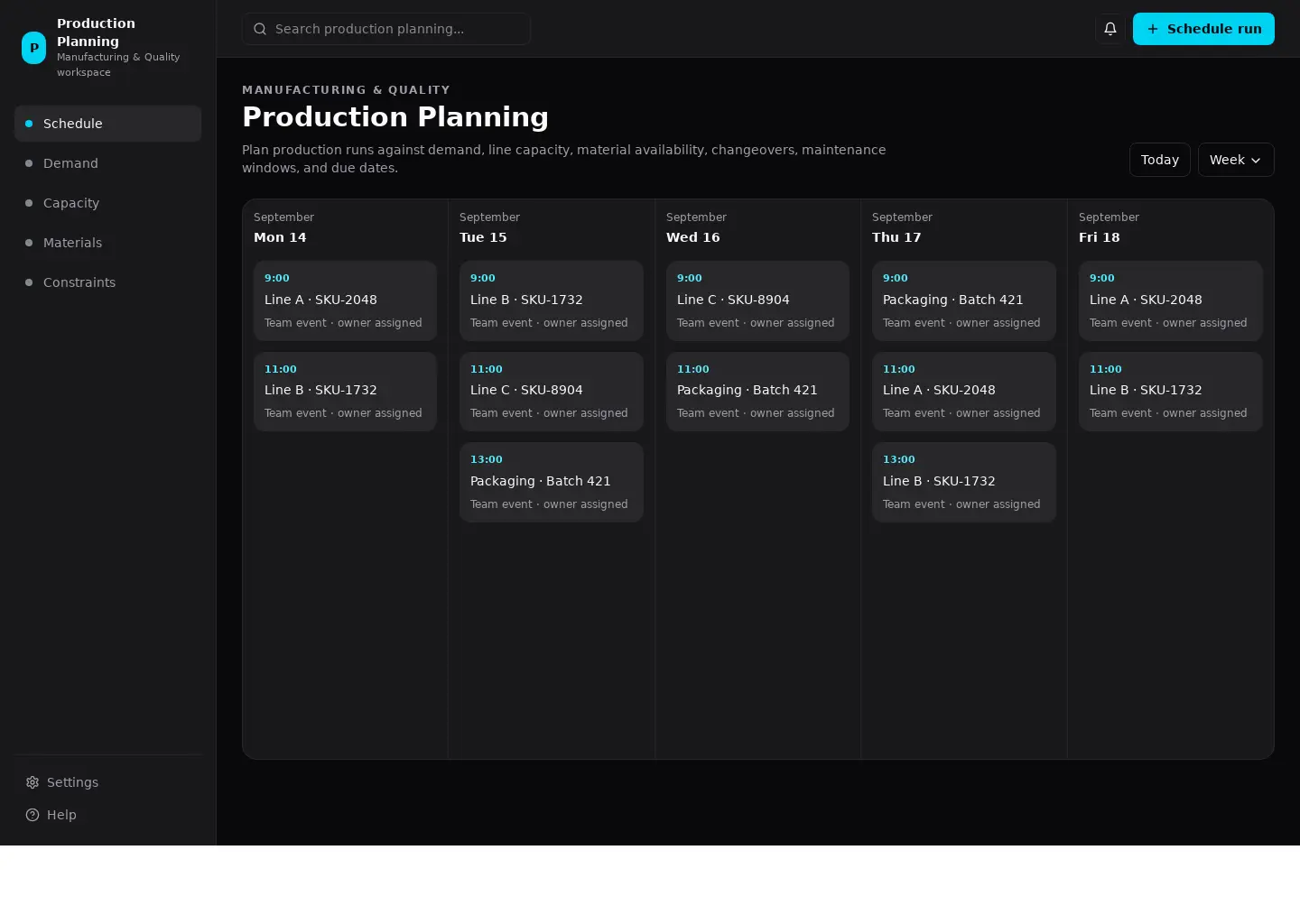This screenshot has width=1300, height=924.
Task: Click the Production Planning logo badge
Action: pos(33,48)
